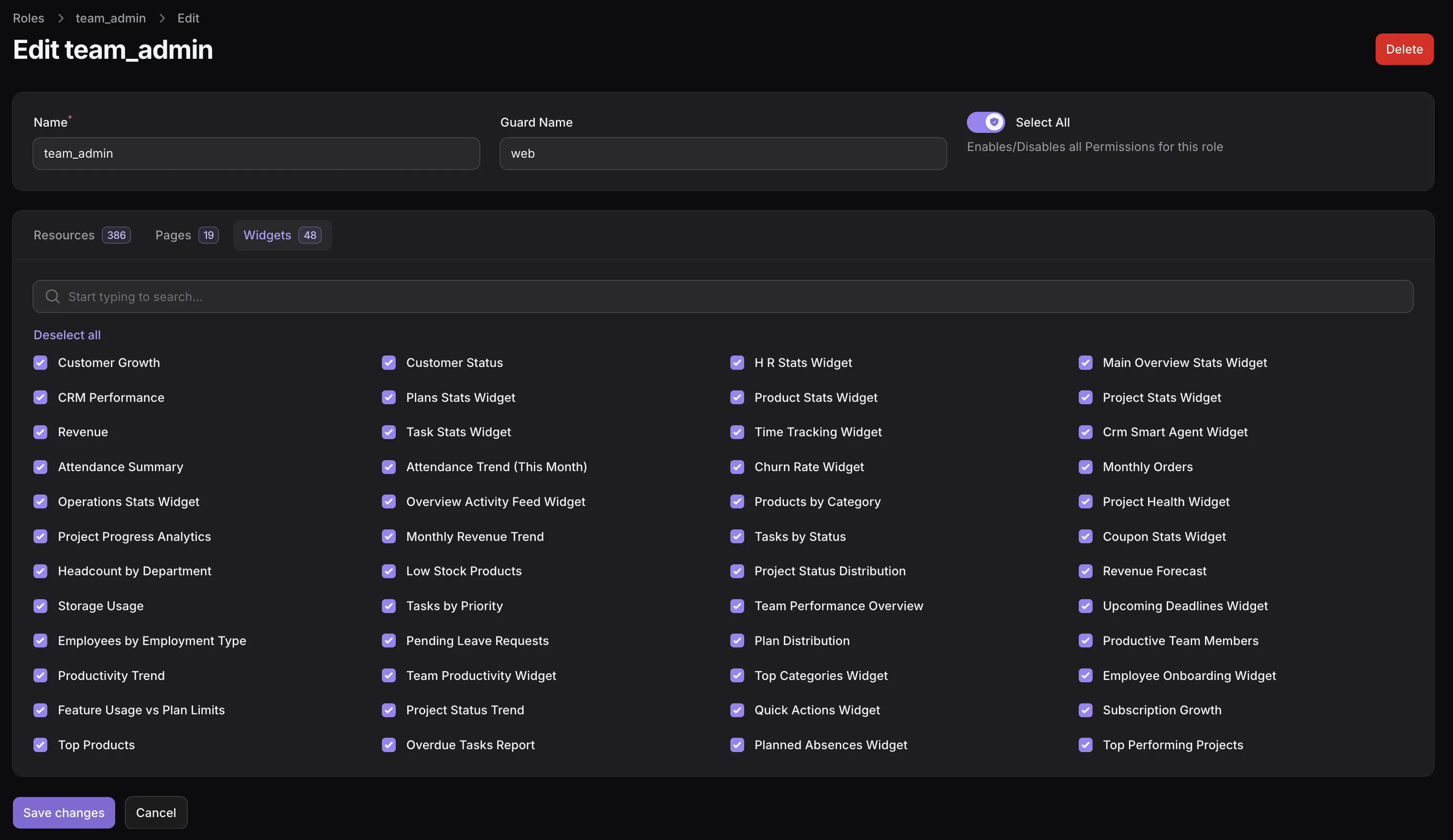The image size is (1453, 840).
Task: Open team_admin breadcrumb link
Action: (111, 19)
